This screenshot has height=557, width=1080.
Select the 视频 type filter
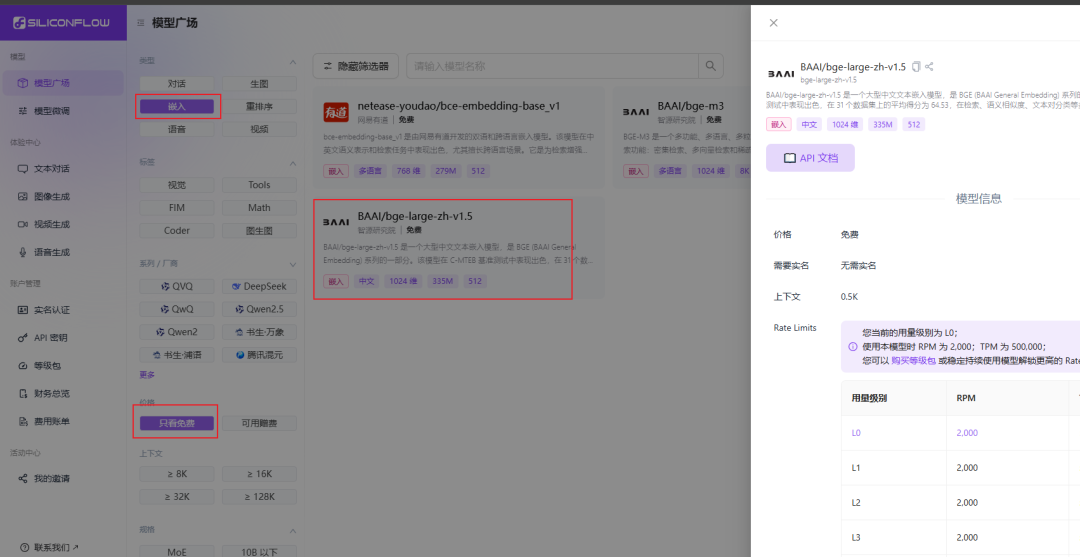point(259,129)
